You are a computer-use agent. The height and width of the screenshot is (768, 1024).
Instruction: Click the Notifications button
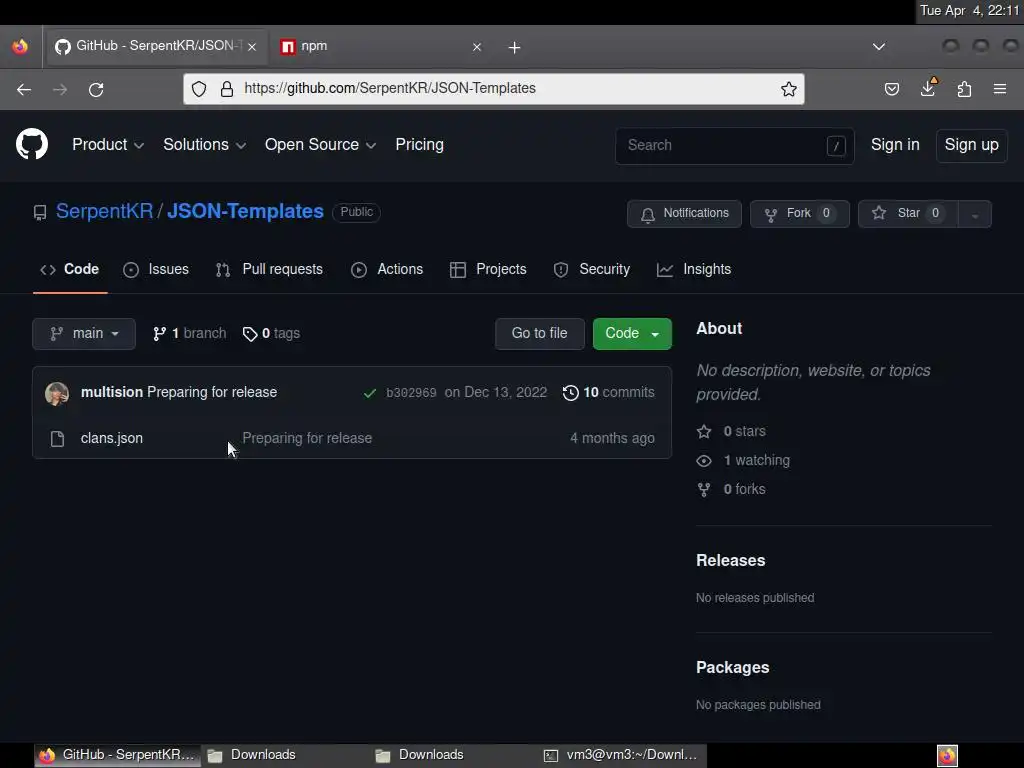pos(684,214)
